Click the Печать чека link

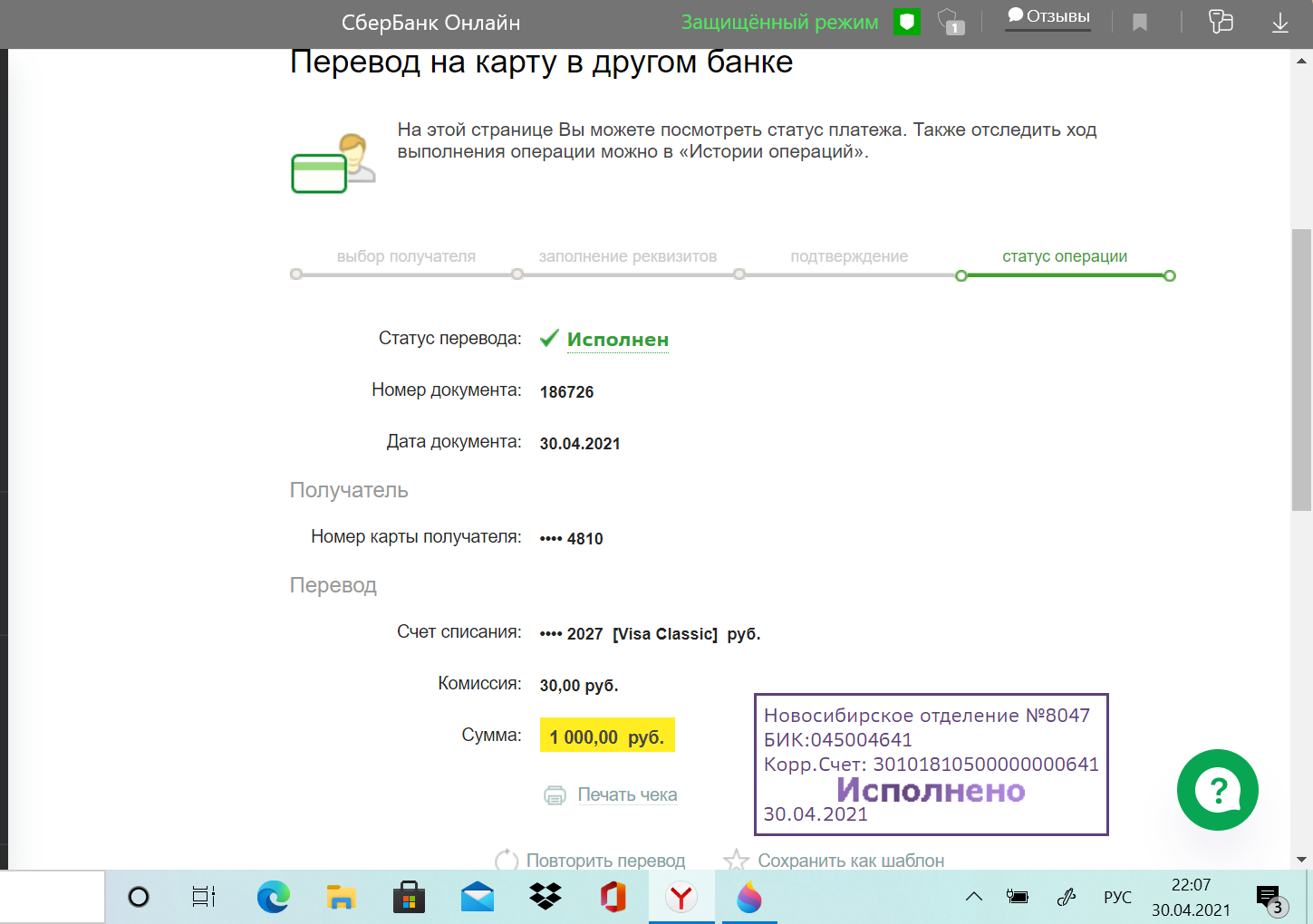(x=627, y=795)
